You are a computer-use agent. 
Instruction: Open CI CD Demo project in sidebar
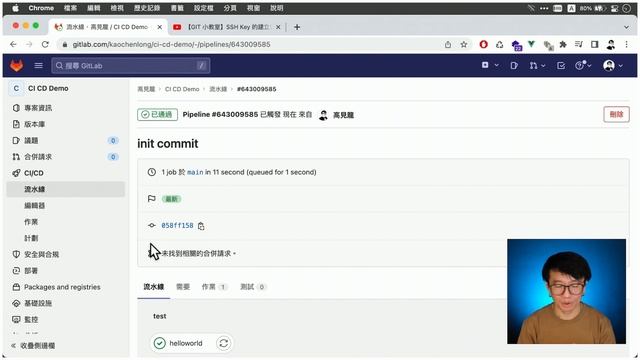pos(48,88)
